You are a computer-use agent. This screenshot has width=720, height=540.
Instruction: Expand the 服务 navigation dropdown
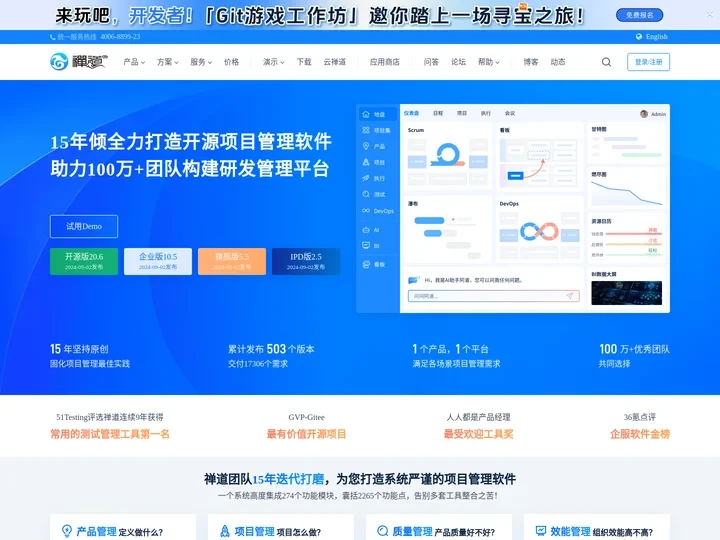(x=201, y=62)
